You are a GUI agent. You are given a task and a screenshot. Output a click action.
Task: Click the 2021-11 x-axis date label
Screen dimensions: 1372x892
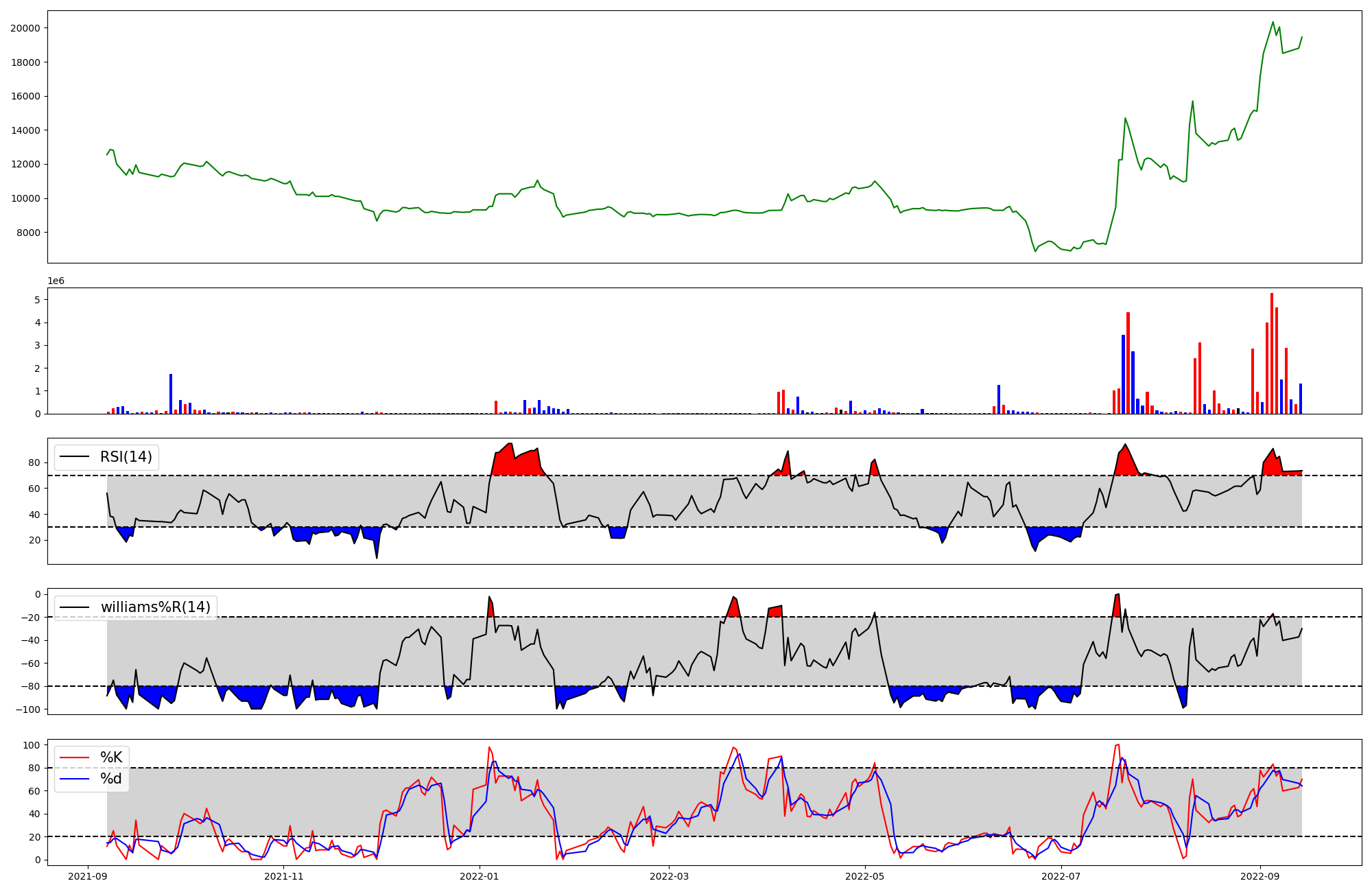[x=283, y=876]
